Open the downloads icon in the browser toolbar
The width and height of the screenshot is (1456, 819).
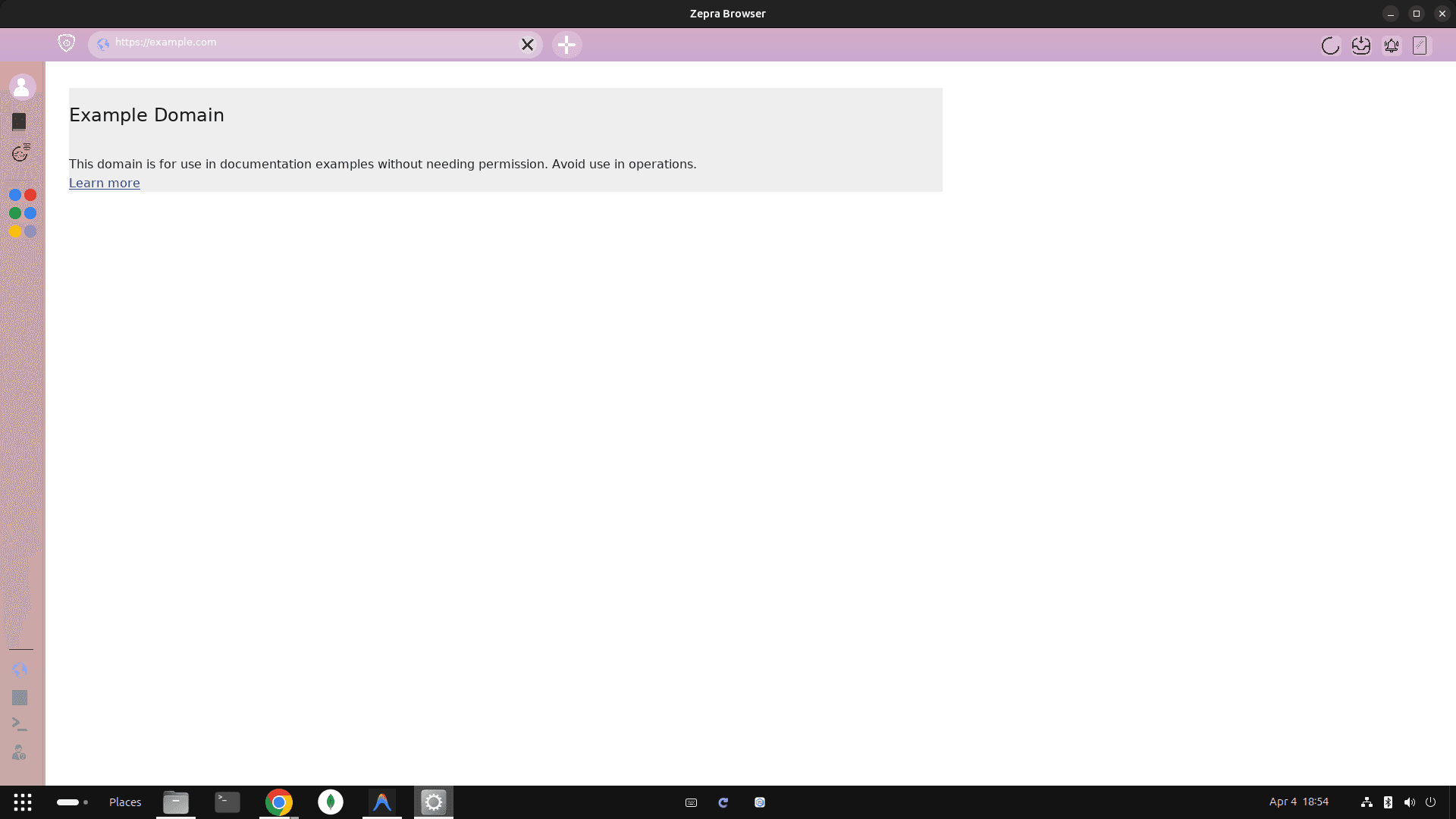(1361, 45)
